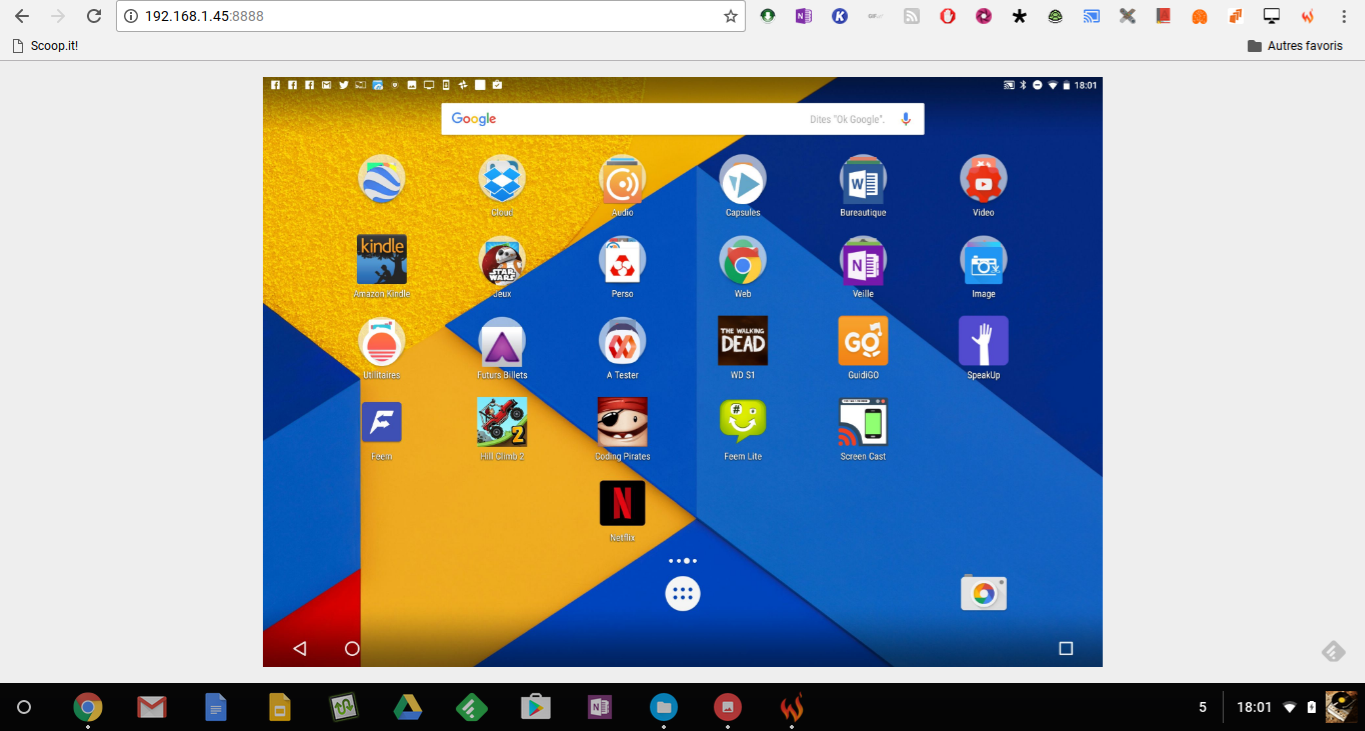Click the blue K extension icon
This screenshot has width=1365, height=731.
click(839, 16)
